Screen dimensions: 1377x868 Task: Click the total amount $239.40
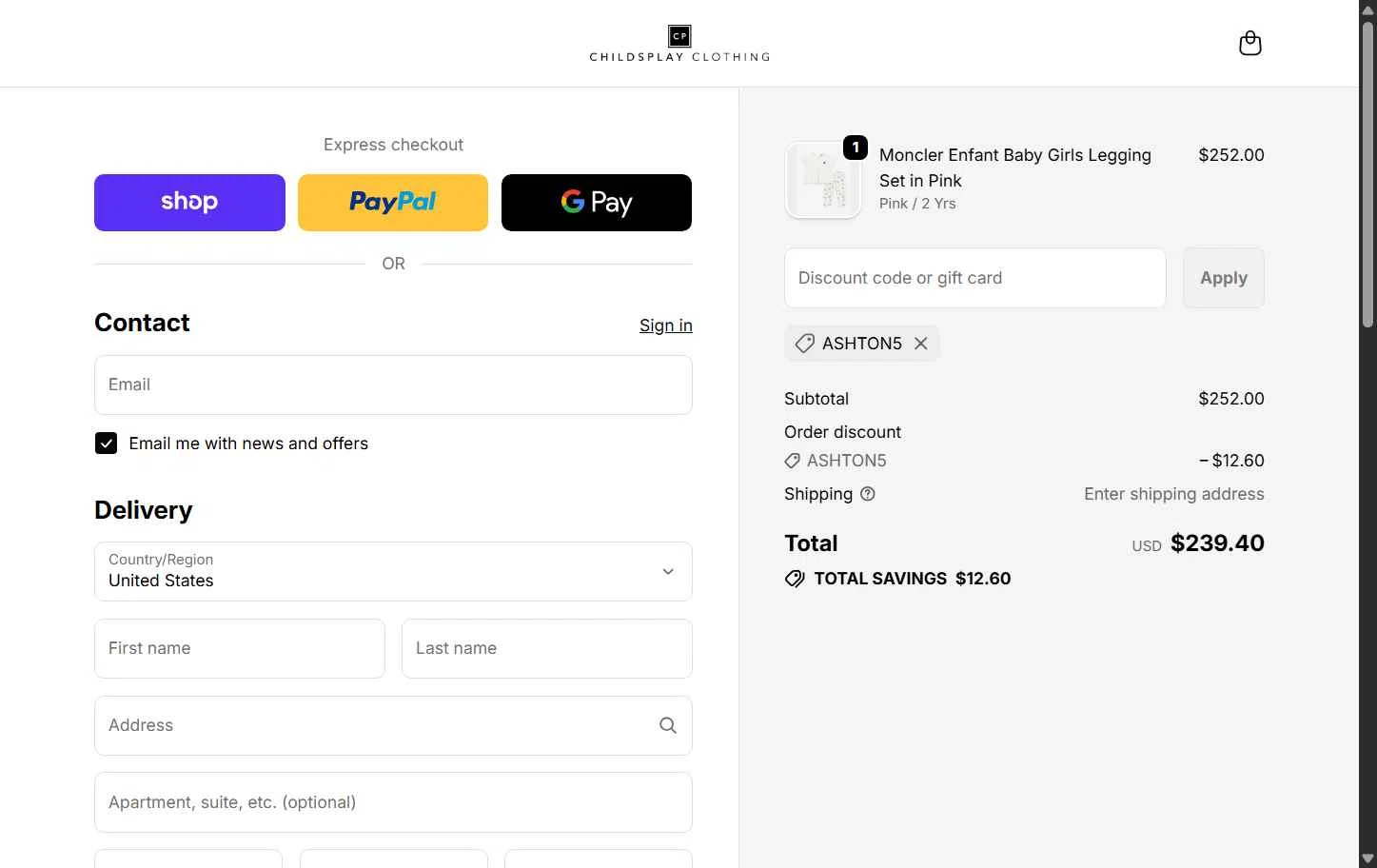1217,543
